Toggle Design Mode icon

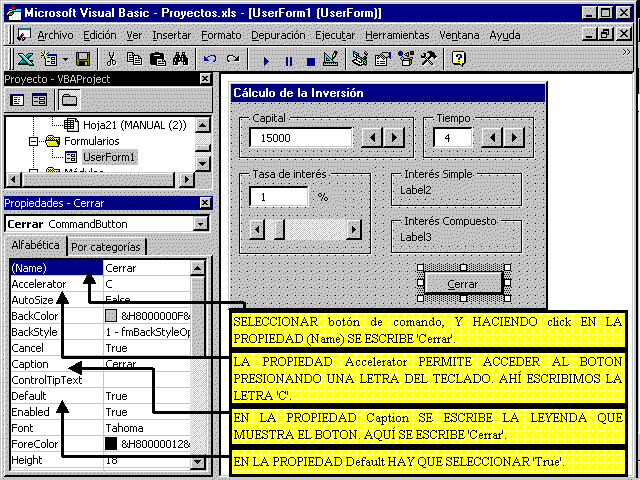331,60
